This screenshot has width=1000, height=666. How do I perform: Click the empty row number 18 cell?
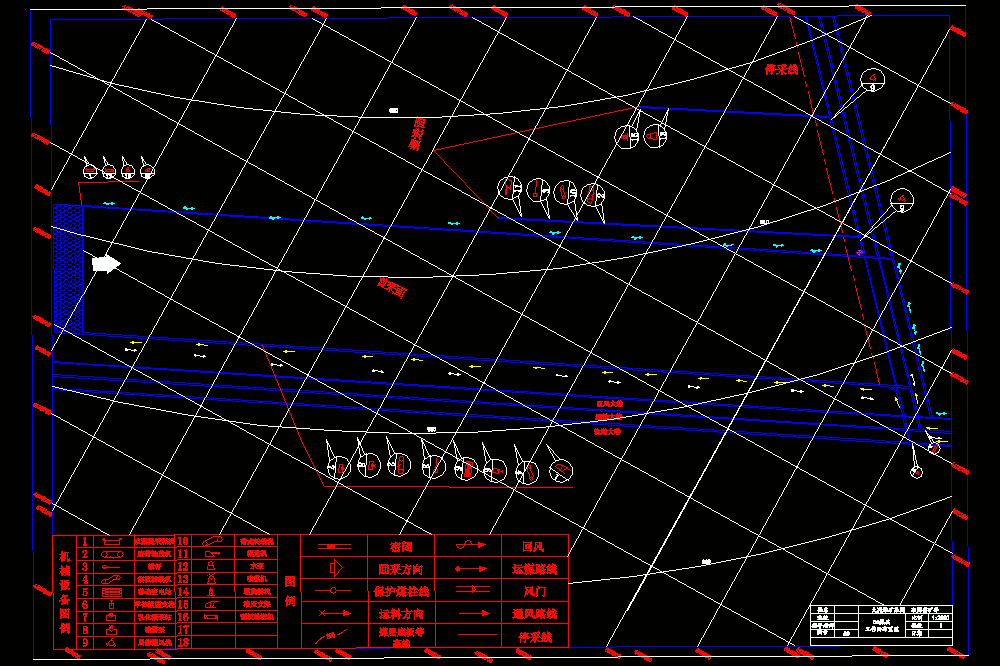pyautogui.click(x=184, y=642)
